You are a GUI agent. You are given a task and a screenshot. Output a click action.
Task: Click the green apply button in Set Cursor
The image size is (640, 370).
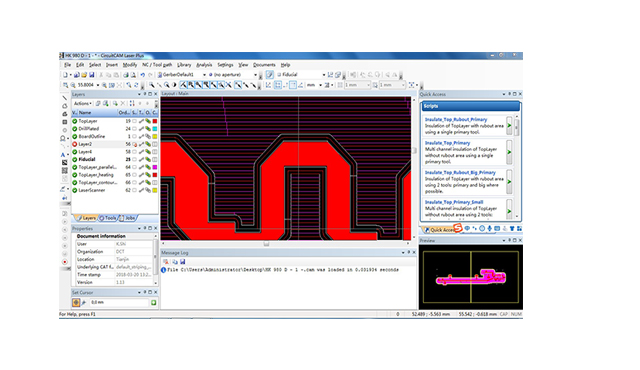pos(154,303)
